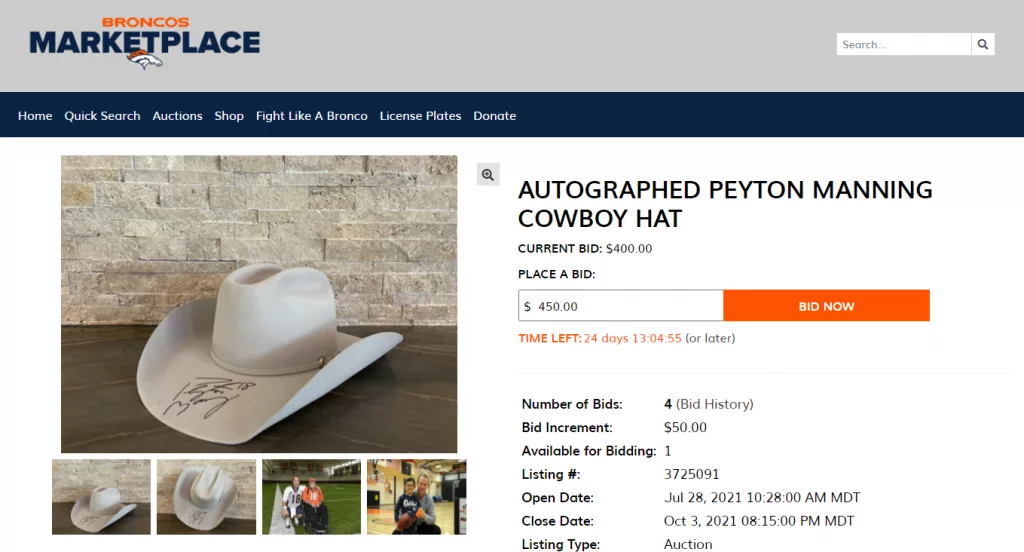Click the orange BID NOW button
The width and height of the screenshot is (1024, 552).
coord(826,306)
